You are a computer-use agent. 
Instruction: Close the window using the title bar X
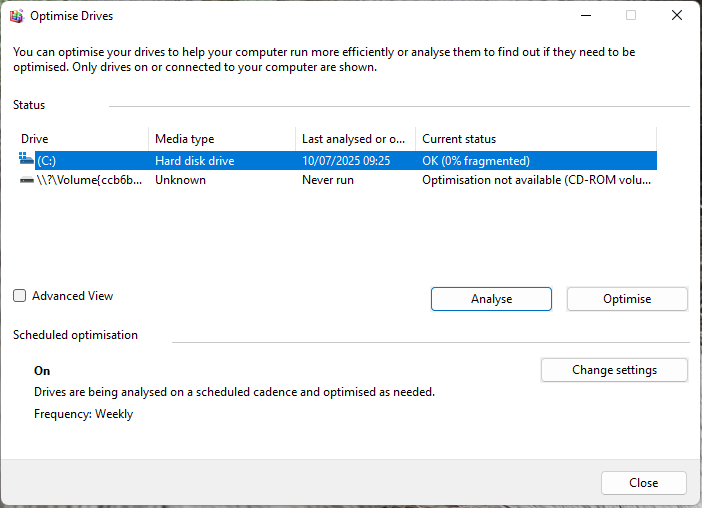click(x=676, y=16)
